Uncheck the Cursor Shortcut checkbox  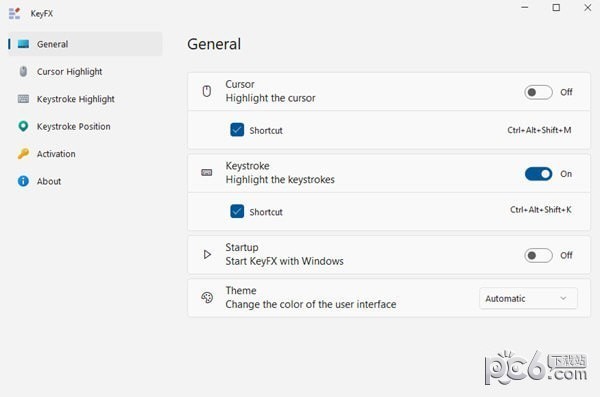pos(237,130)
